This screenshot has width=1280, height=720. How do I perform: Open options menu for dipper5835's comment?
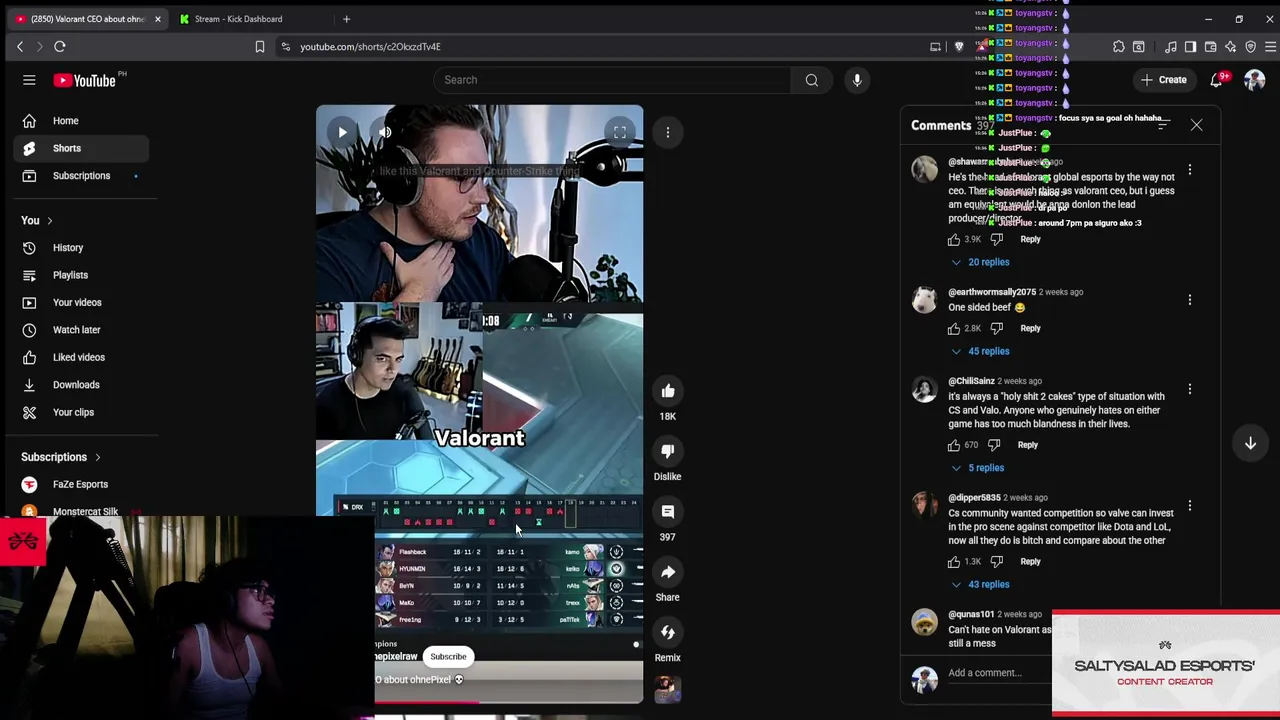(x=1190, y=506)
